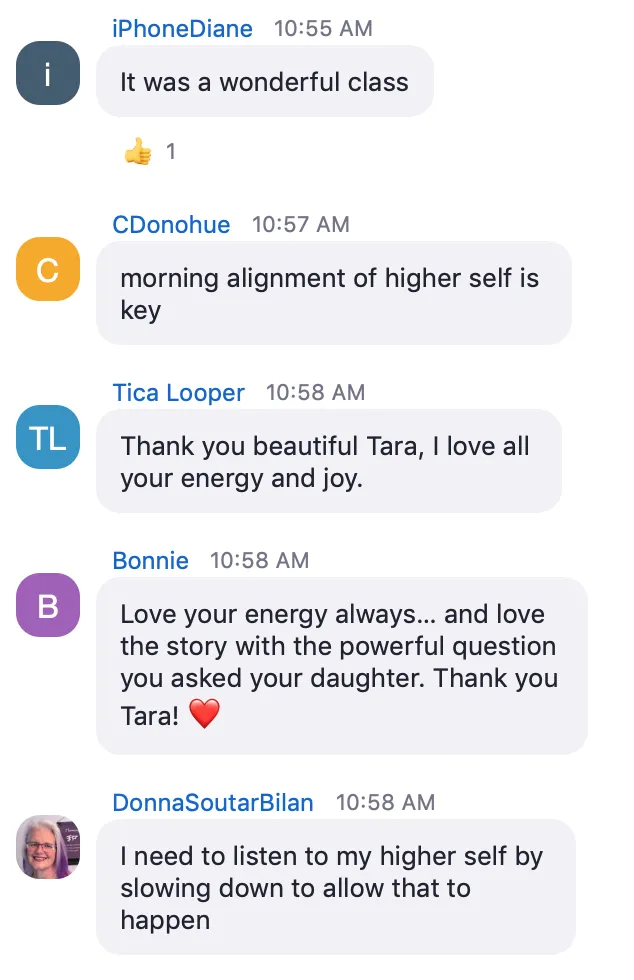Select the 'It was a wonderful class' message

264,81
